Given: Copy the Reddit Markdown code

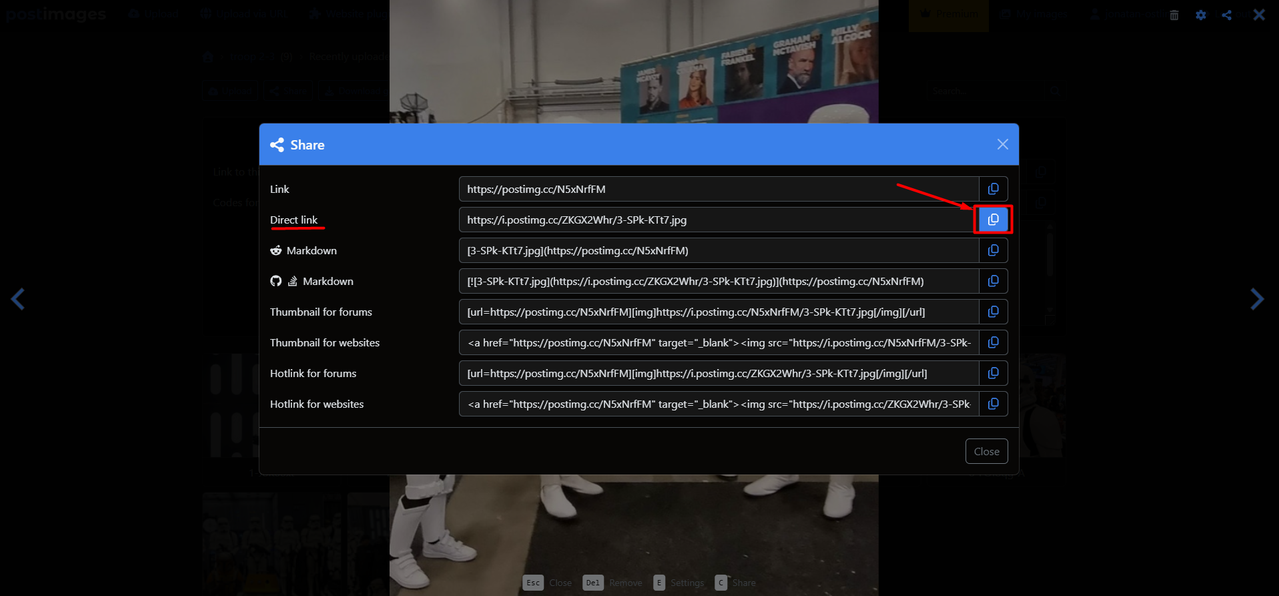Looking at the screenshot, I should [993, 250].
